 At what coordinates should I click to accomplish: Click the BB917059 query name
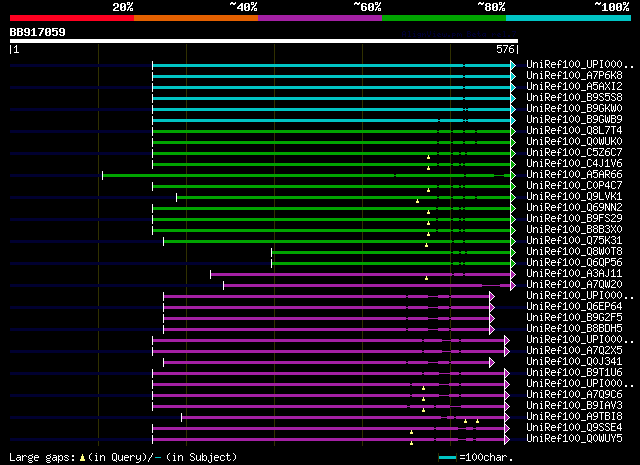tap(38, 32)
